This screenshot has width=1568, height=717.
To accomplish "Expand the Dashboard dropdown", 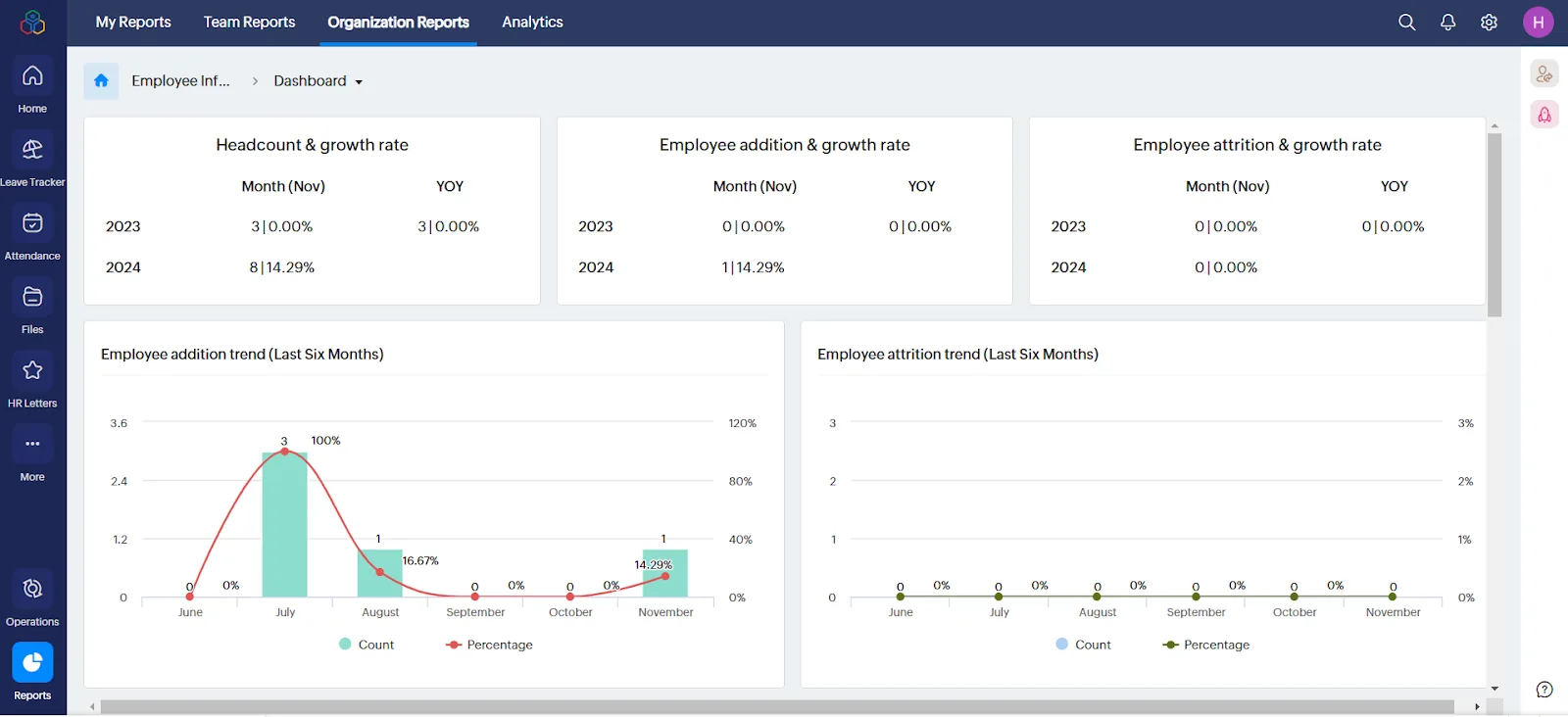I will coord(318,81).
